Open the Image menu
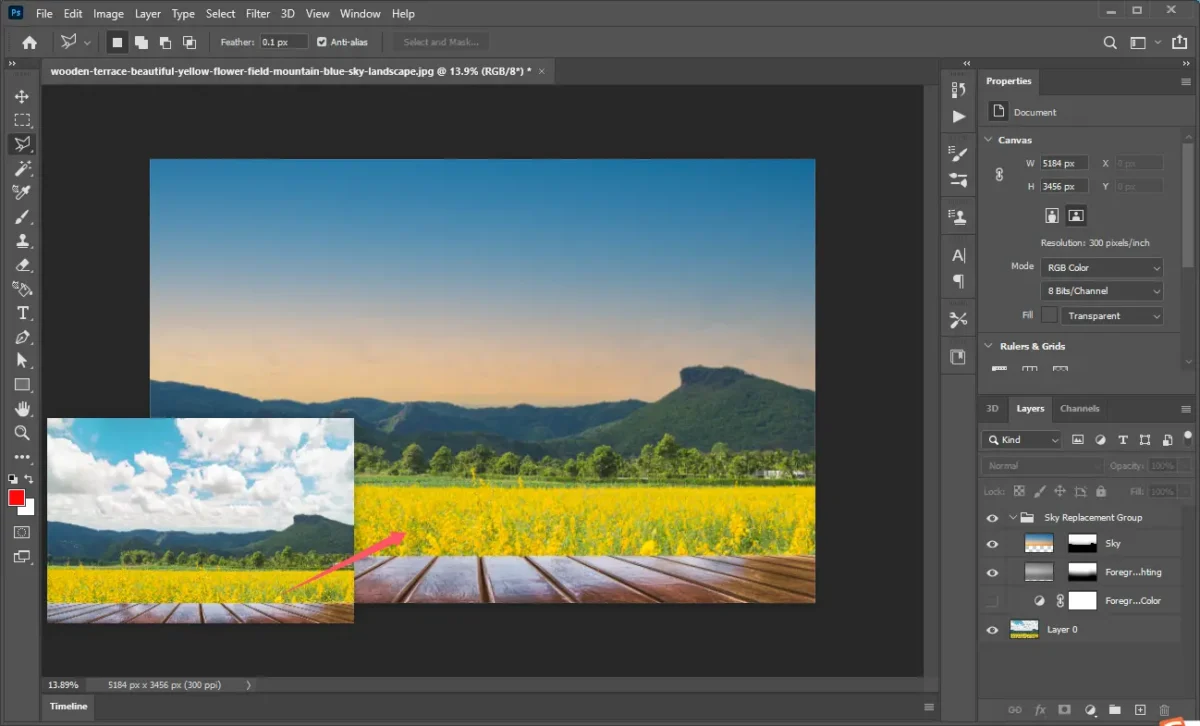Screen dimensions: 1200x726 tap(108, 14)
